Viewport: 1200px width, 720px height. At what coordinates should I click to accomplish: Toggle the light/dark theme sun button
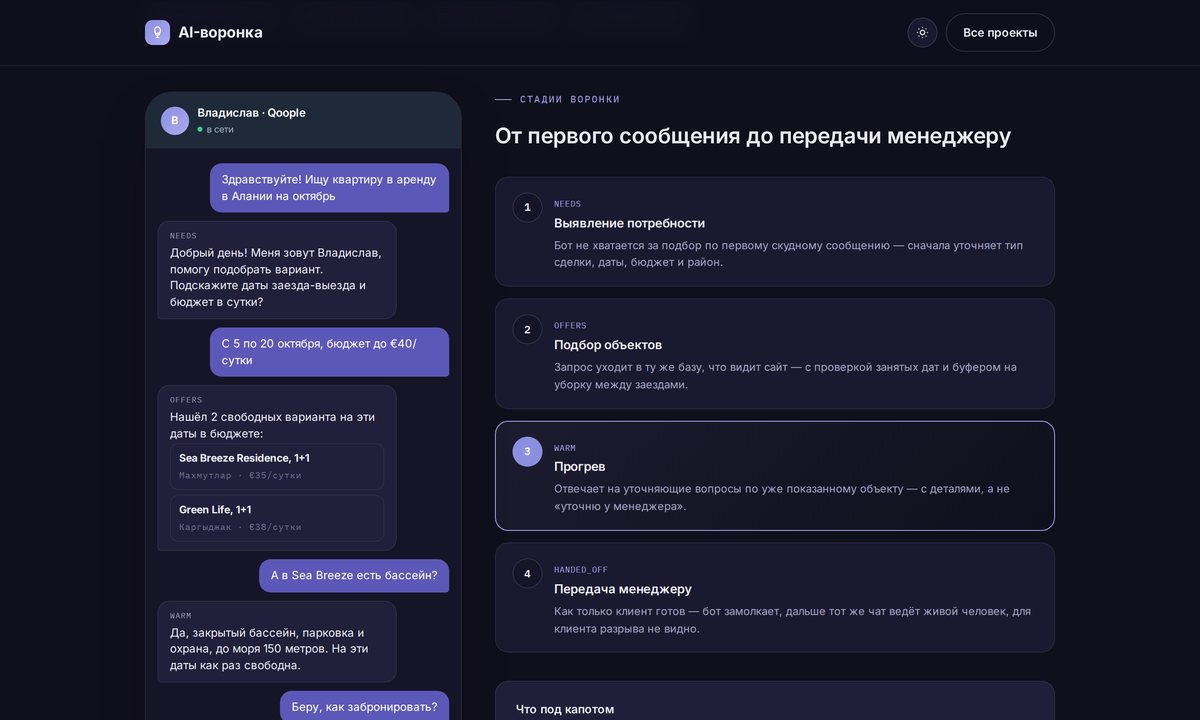922,32
